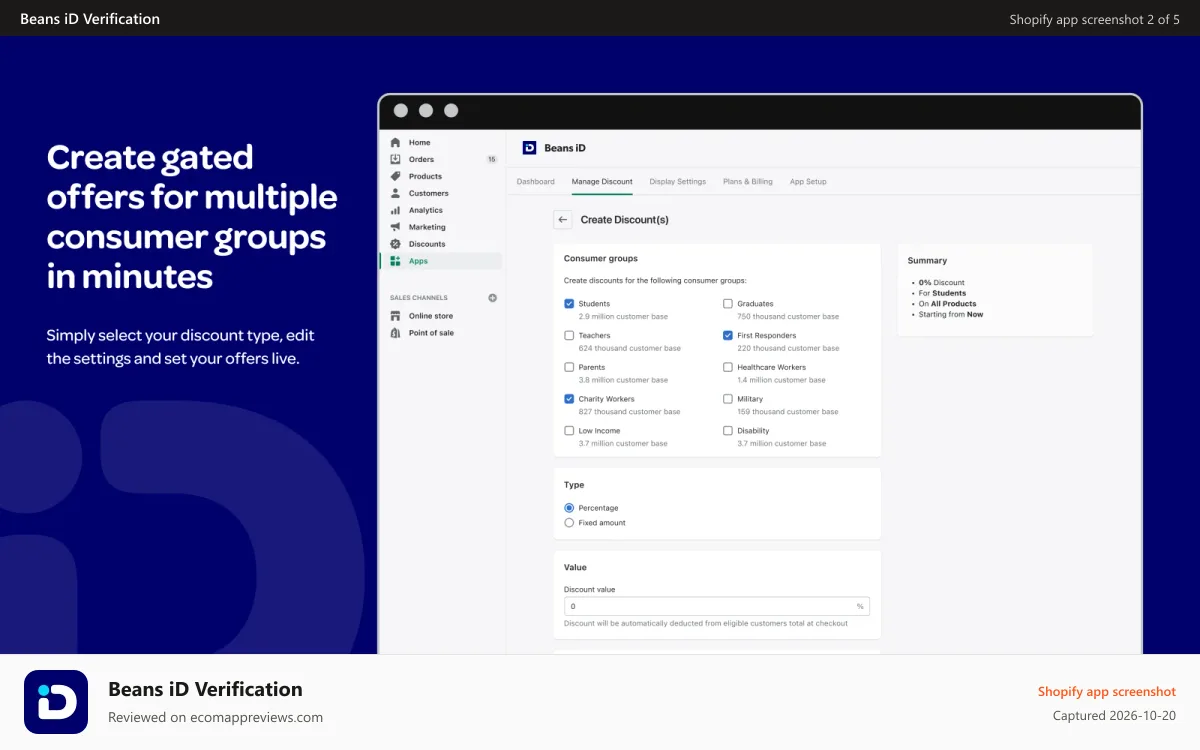
Task: Uncheck the Students consumer group
Action: [x=569, y=304]
